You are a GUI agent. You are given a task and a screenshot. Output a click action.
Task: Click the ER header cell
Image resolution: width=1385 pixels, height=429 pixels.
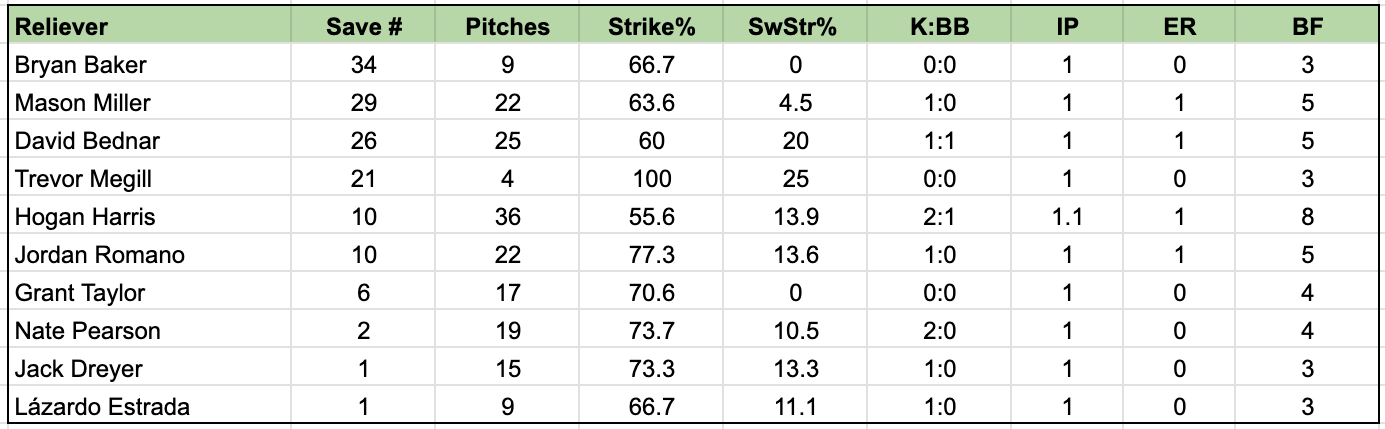click(1179, 27)
